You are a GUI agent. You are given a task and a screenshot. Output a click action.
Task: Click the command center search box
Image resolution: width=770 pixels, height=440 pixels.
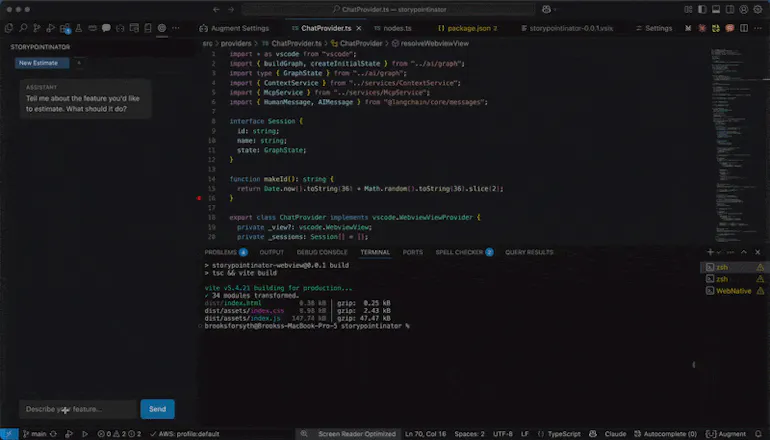[388, 9]
